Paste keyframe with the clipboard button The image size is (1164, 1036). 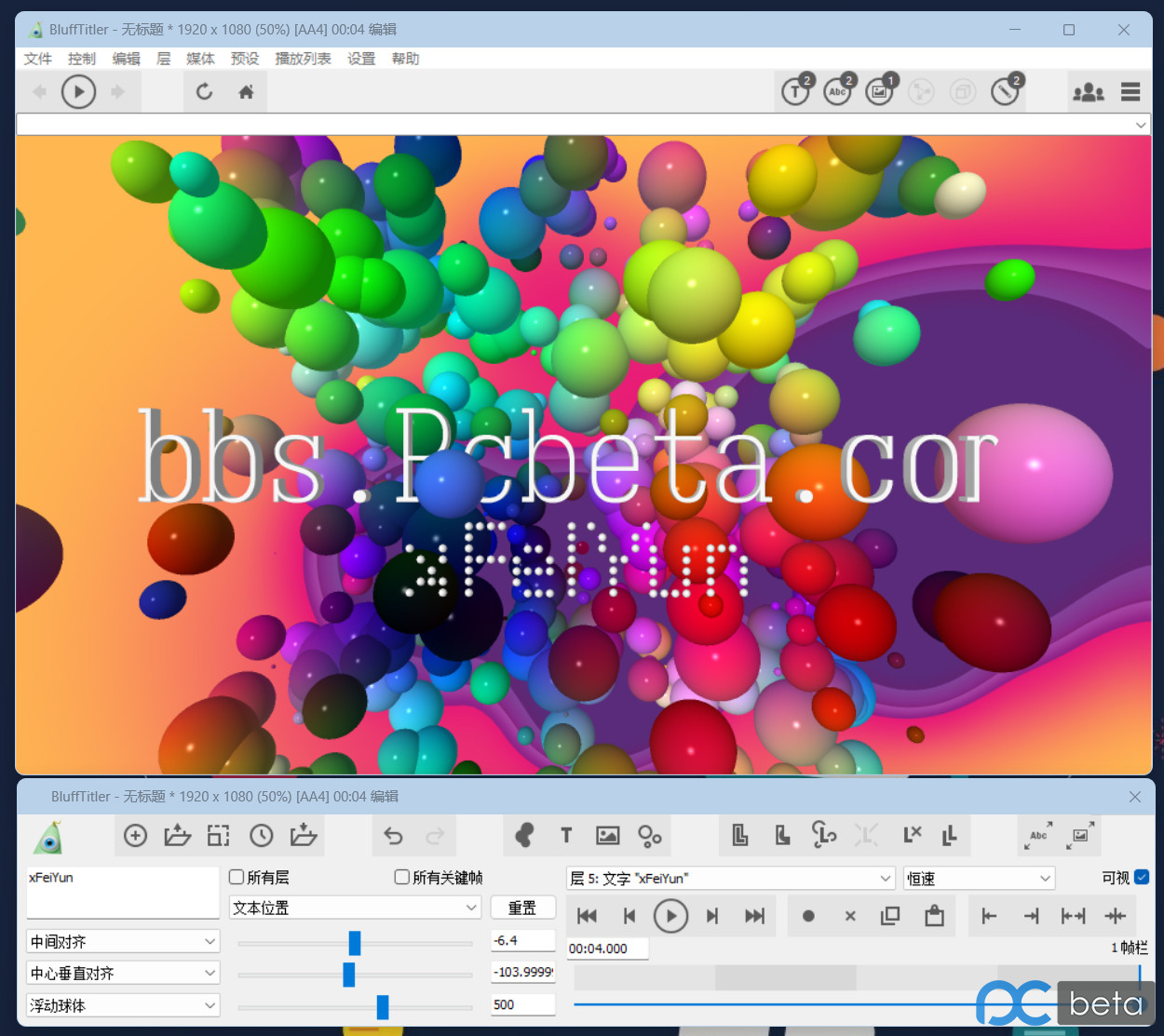[x=934, y=916]
